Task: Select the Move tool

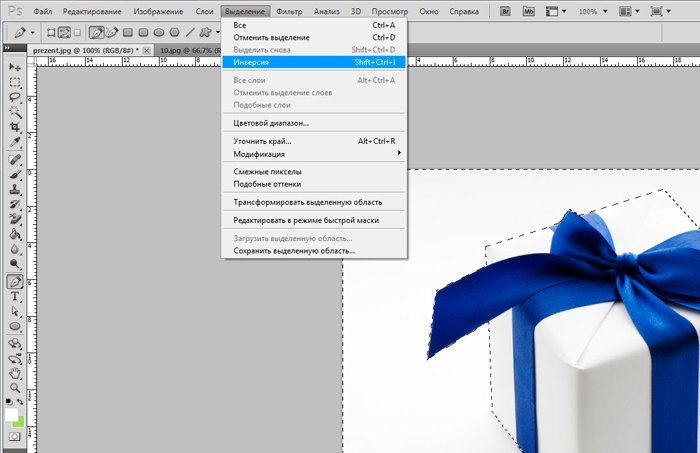Action: [15, 66]
